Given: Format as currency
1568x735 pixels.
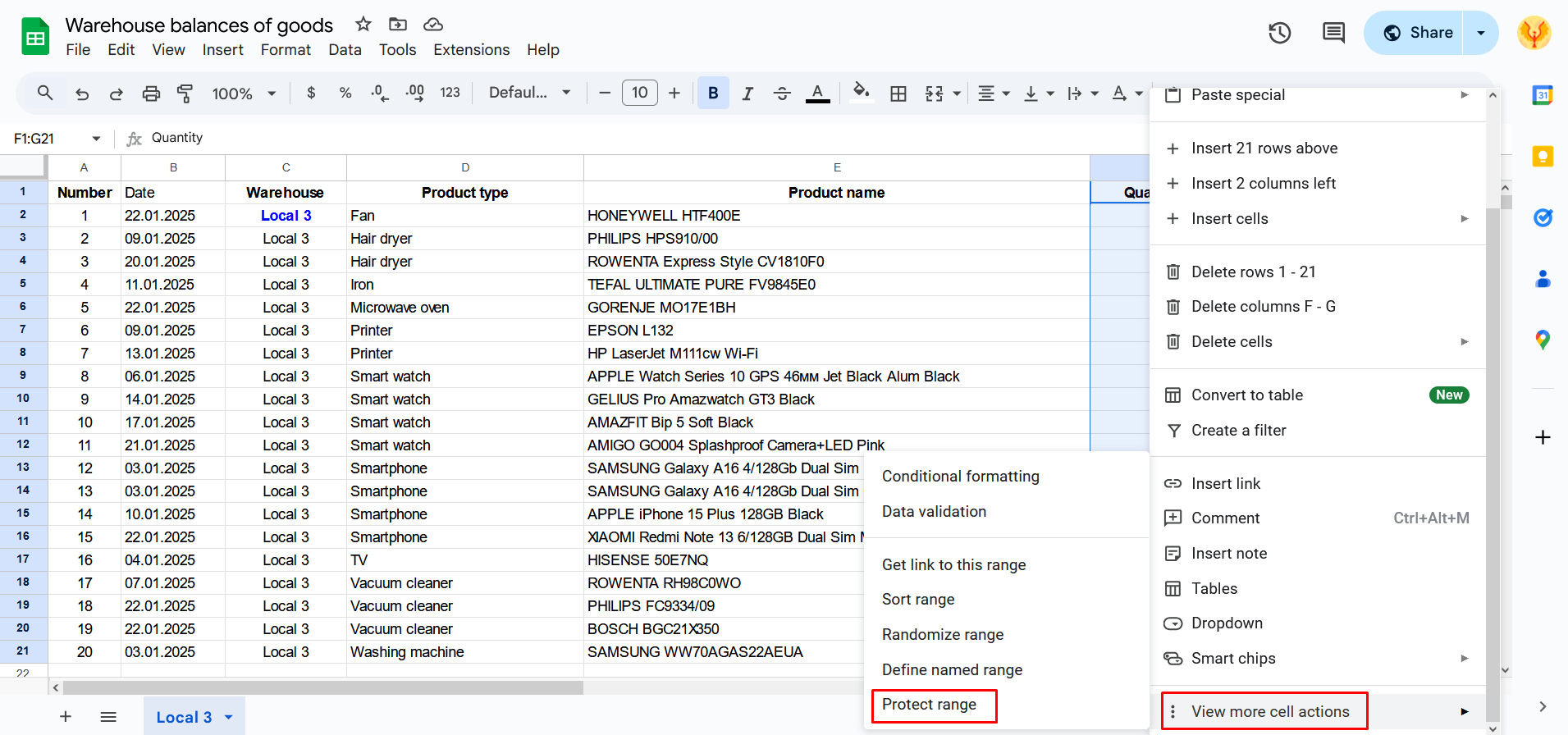Looking at the screenshot, I should click(311, 94).
